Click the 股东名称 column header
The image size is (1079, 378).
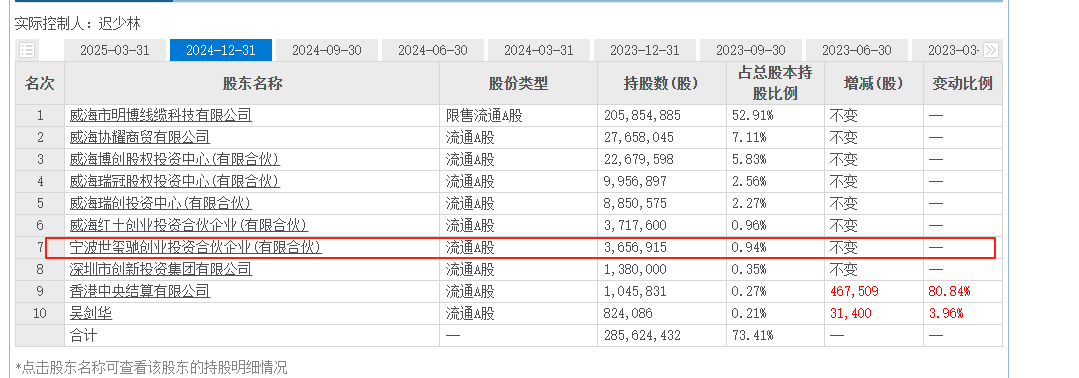tap(253, 83)
